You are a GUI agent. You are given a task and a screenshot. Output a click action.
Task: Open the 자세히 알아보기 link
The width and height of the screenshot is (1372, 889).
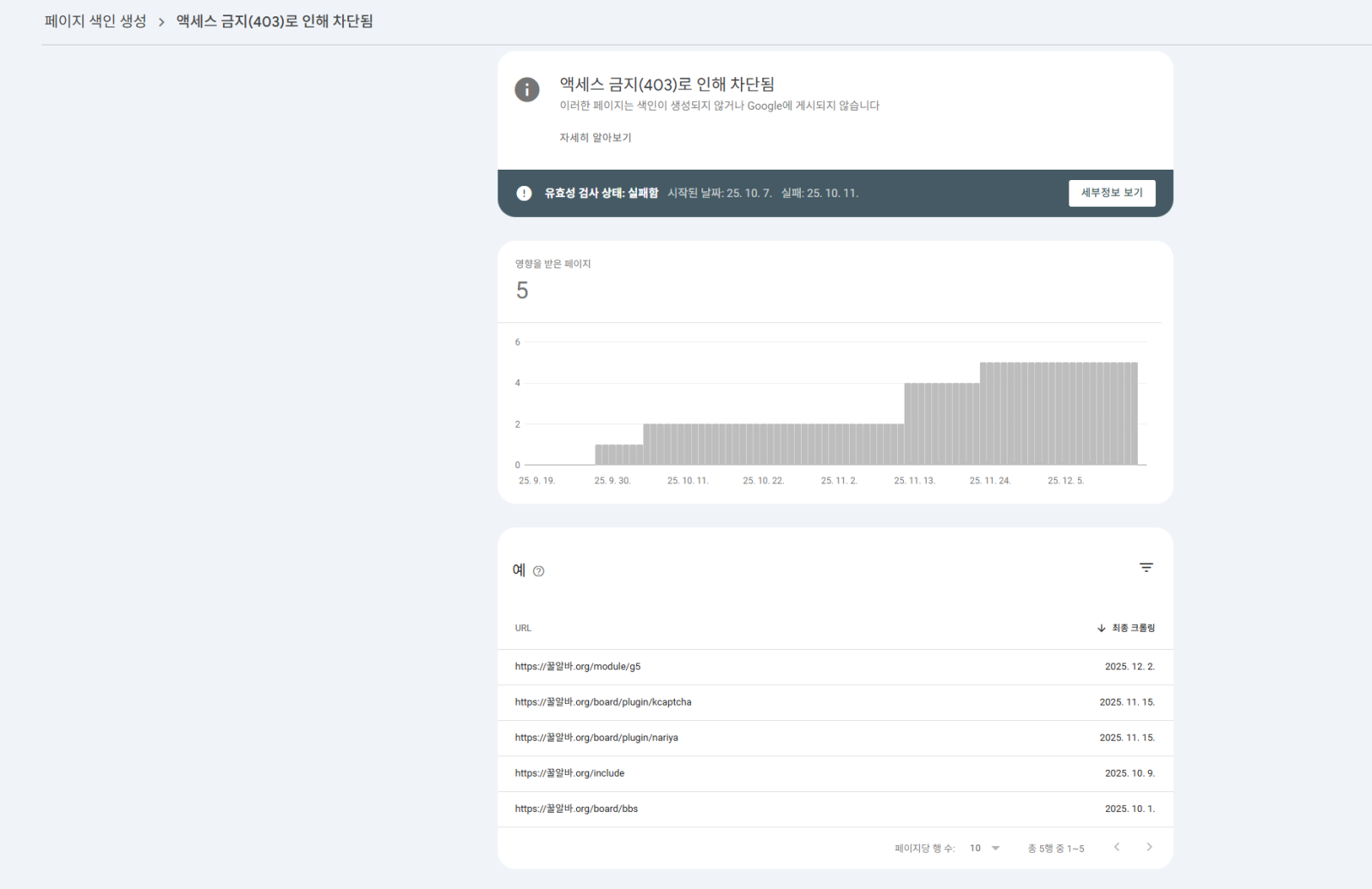pyautogui.click(x=595, y=137)
